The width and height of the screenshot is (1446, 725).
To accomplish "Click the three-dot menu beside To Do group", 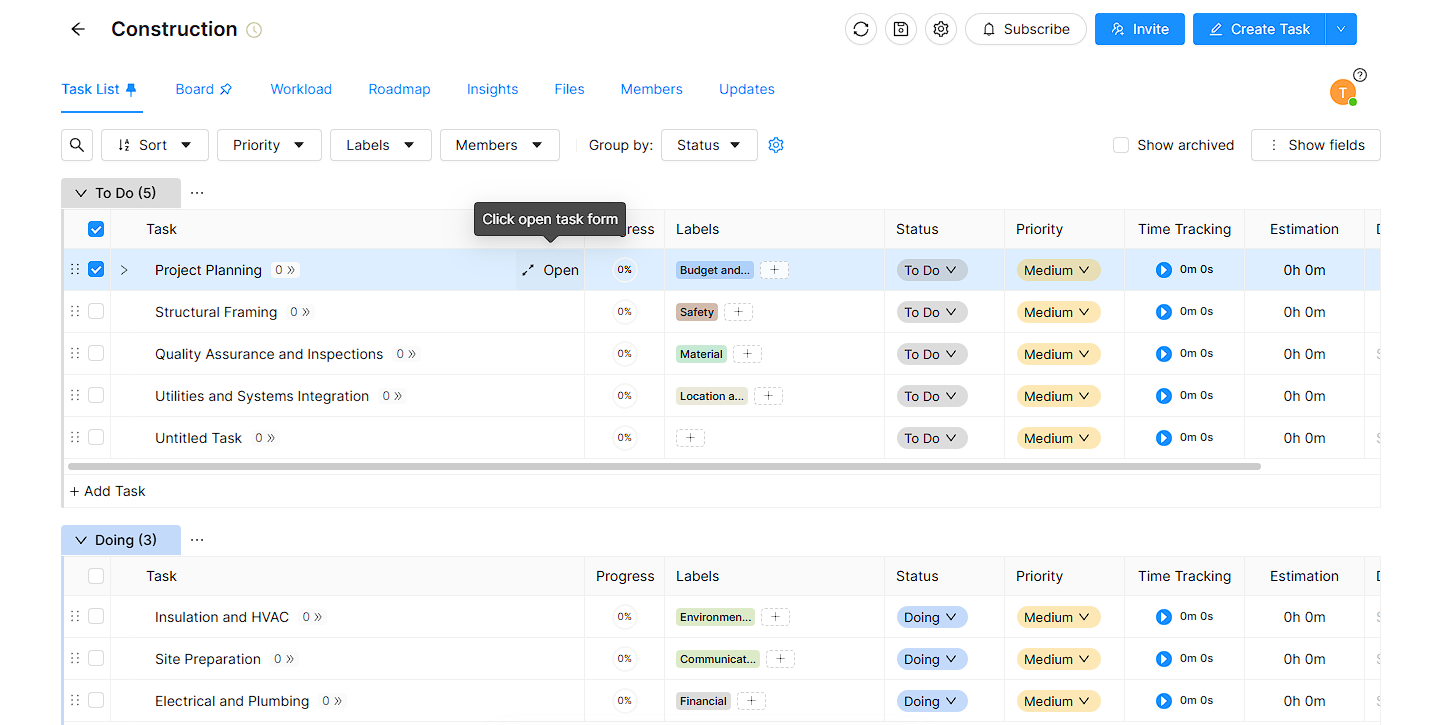I will click(x=197, y=193).
